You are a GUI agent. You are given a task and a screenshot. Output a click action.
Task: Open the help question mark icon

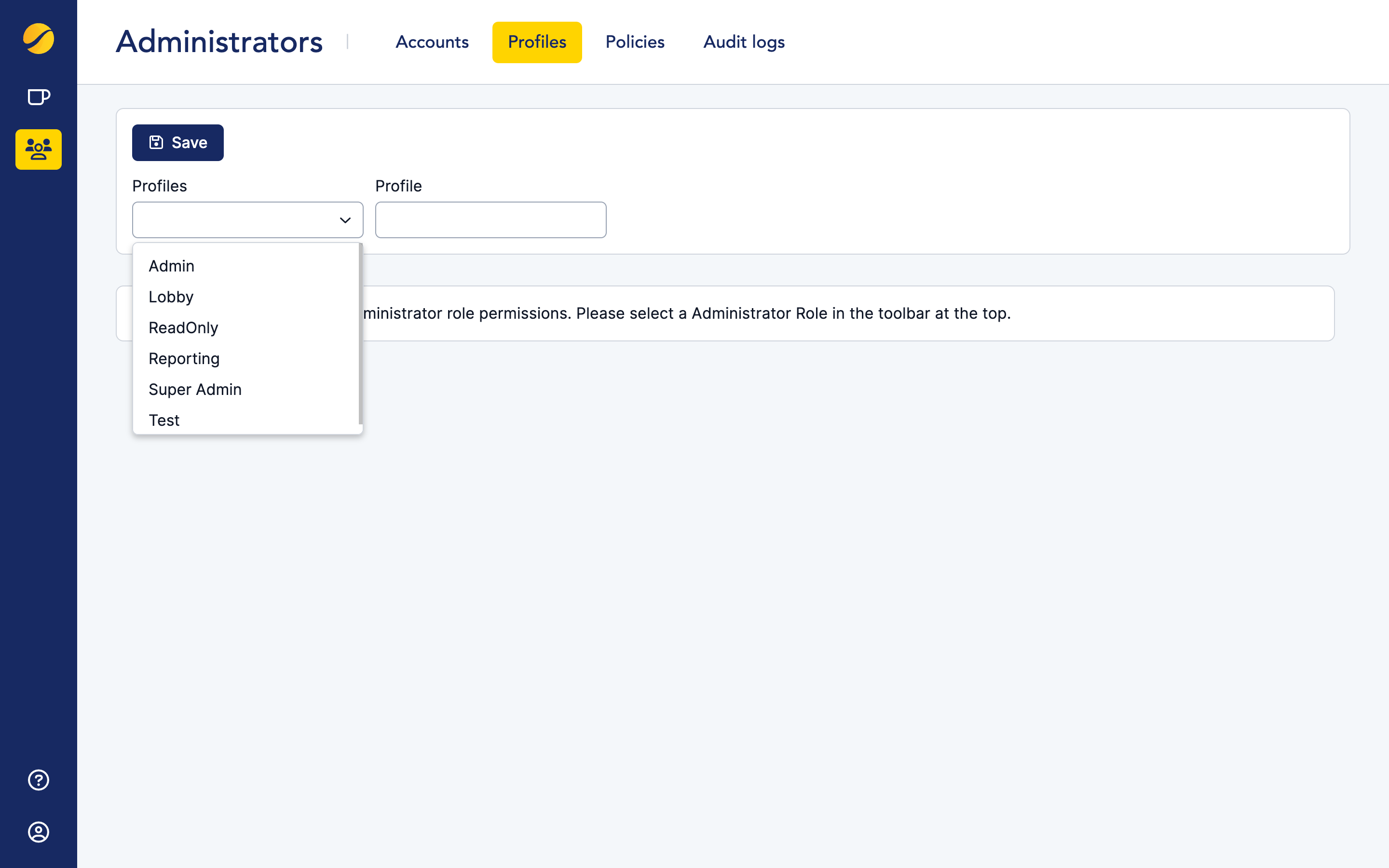tap(39, 780)
